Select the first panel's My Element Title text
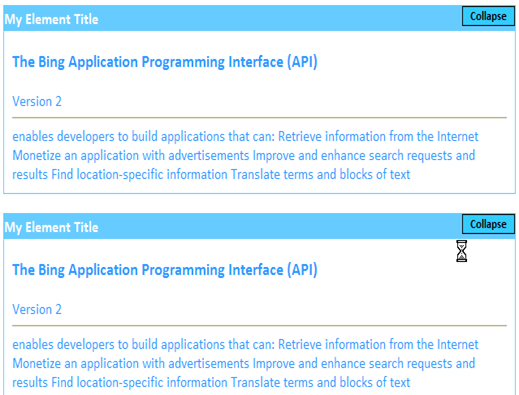This screenshot has width=519, height=395. [x=51, y=19]
